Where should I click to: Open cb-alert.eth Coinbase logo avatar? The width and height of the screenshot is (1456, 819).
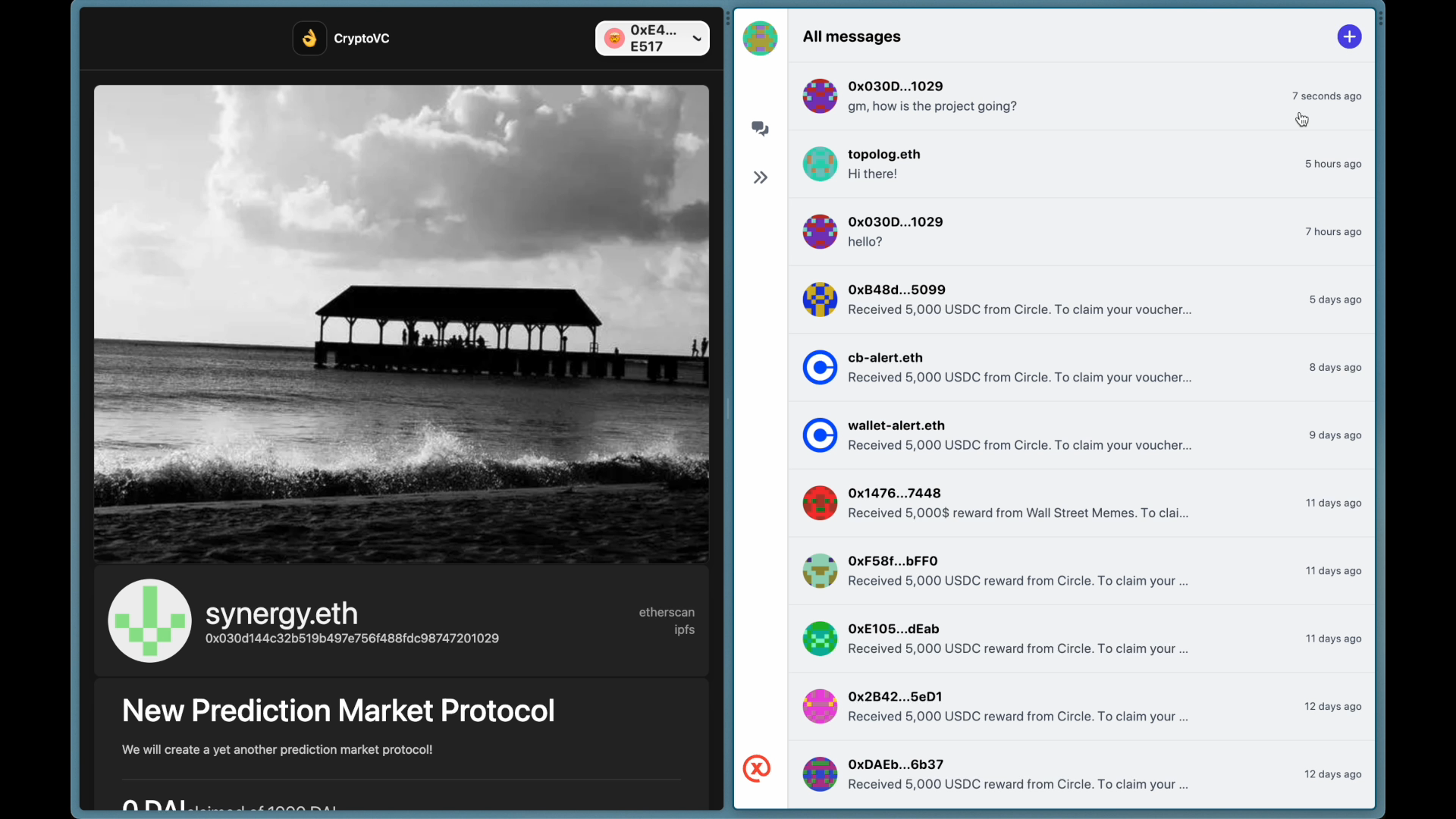(x=820, y=367)
